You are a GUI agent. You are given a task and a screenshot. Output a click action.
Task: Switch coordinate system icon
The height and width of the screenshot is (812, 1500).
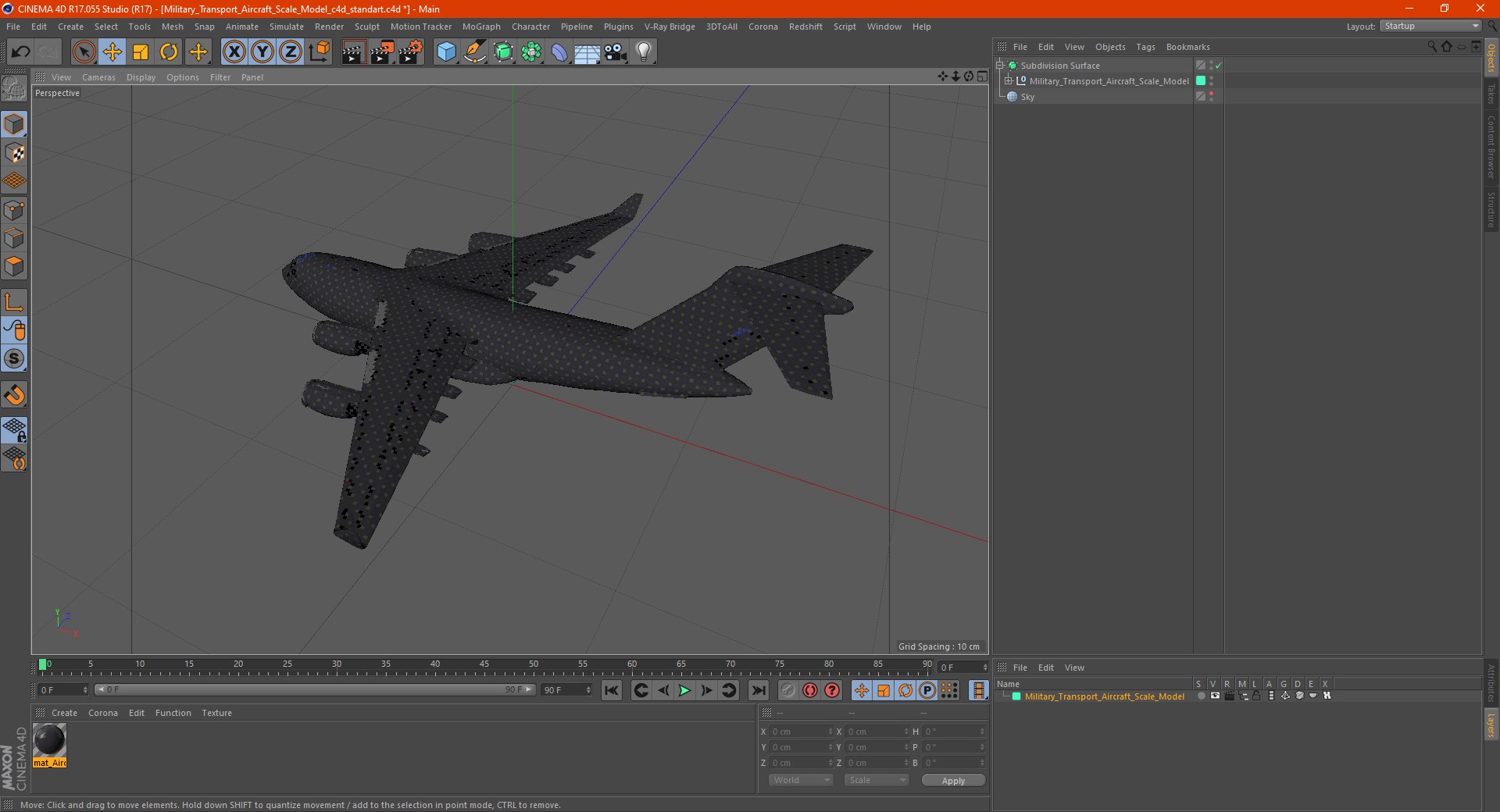[320, 52]
